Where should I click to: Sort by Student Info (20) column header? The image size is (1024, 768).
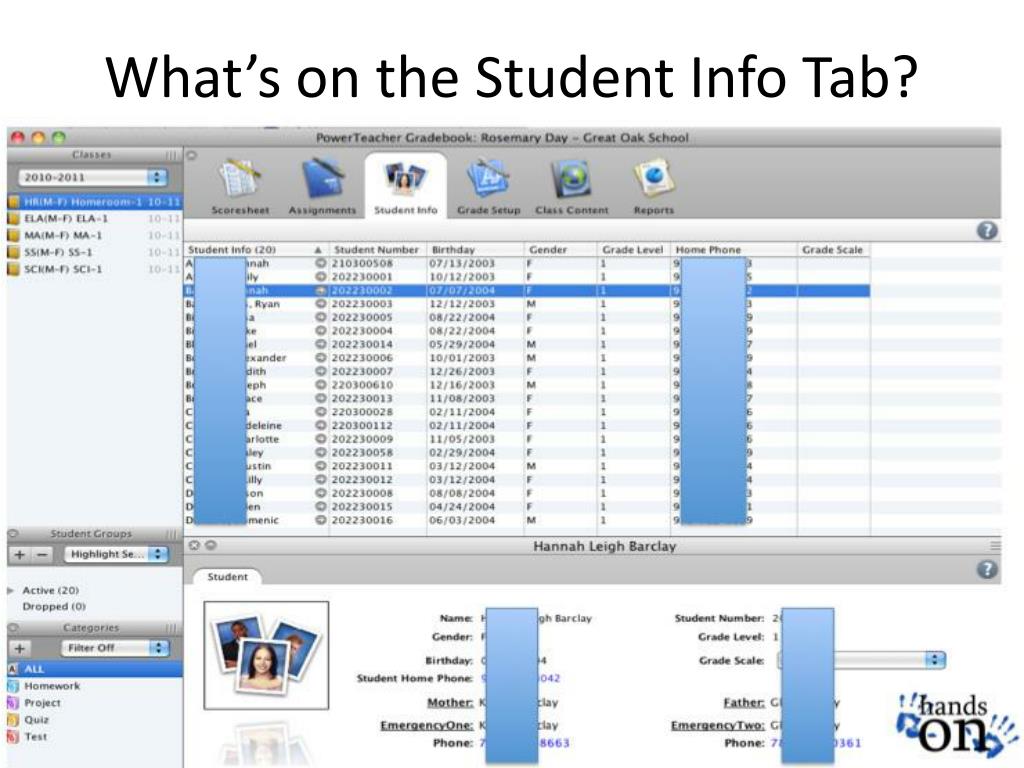coord(255,249)
